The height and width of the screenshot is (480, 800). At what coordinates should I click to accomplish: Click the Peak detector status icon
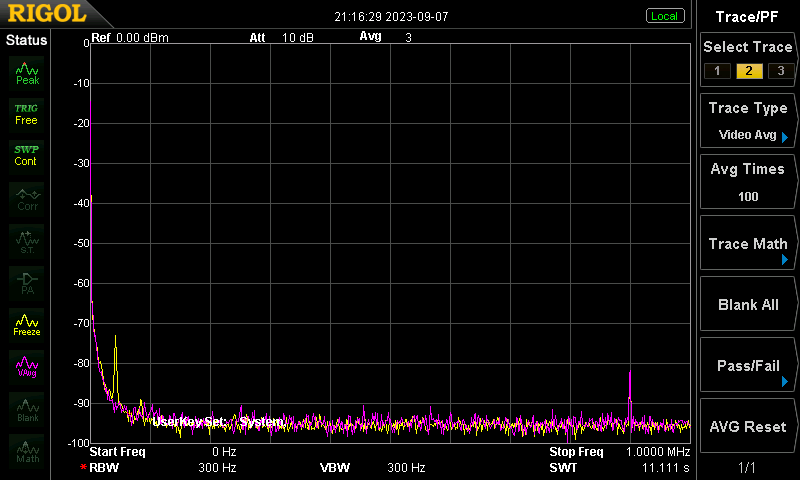tap(27, 73)
